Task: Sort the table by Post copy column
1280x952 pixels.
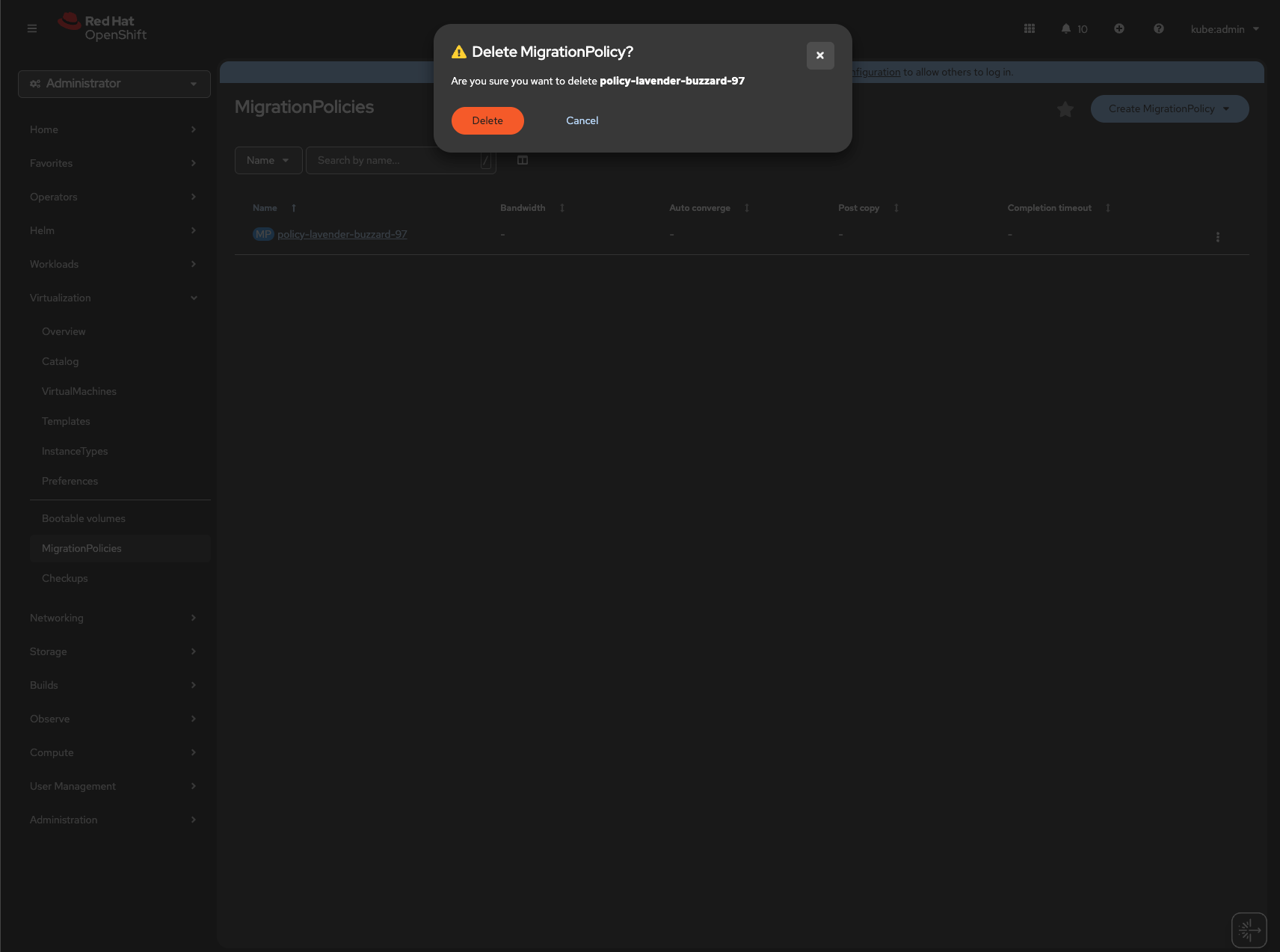Action: point(869,208)
